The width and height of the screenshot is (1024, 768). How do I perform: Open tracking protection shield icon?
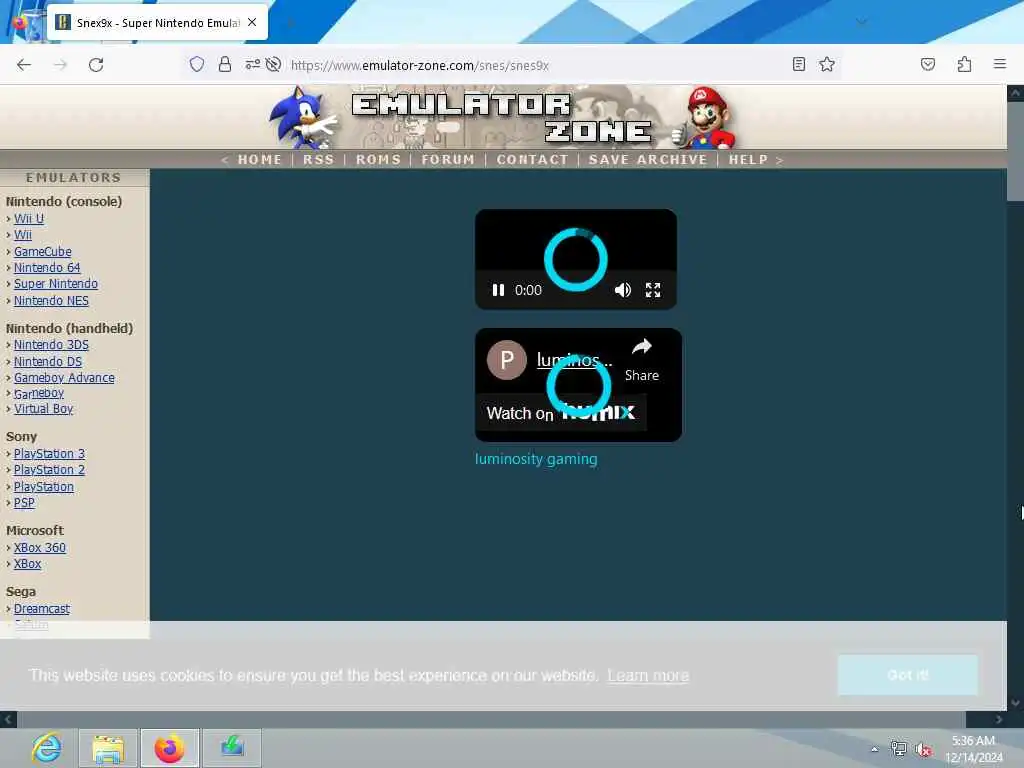[197, 64]
